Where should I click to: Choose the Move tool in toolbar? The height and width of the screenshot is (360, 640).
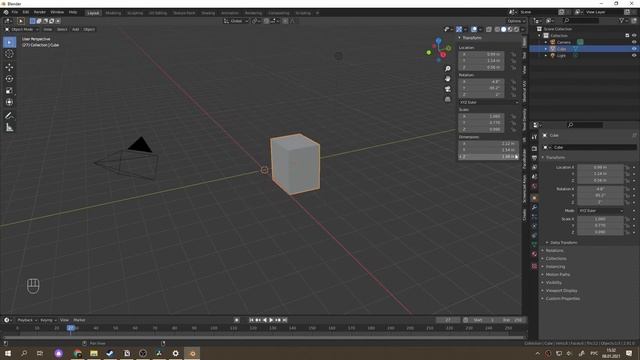click(x=9, y=67)
